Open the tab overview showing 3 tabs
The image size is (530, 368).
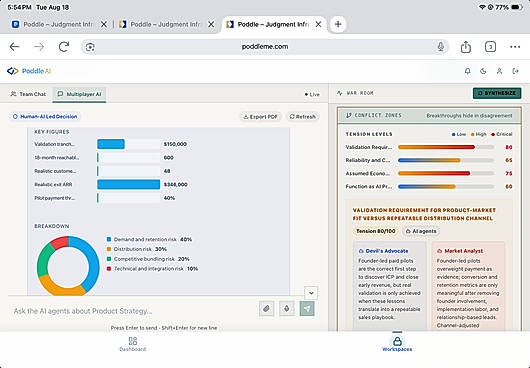[x=490, y=47]
